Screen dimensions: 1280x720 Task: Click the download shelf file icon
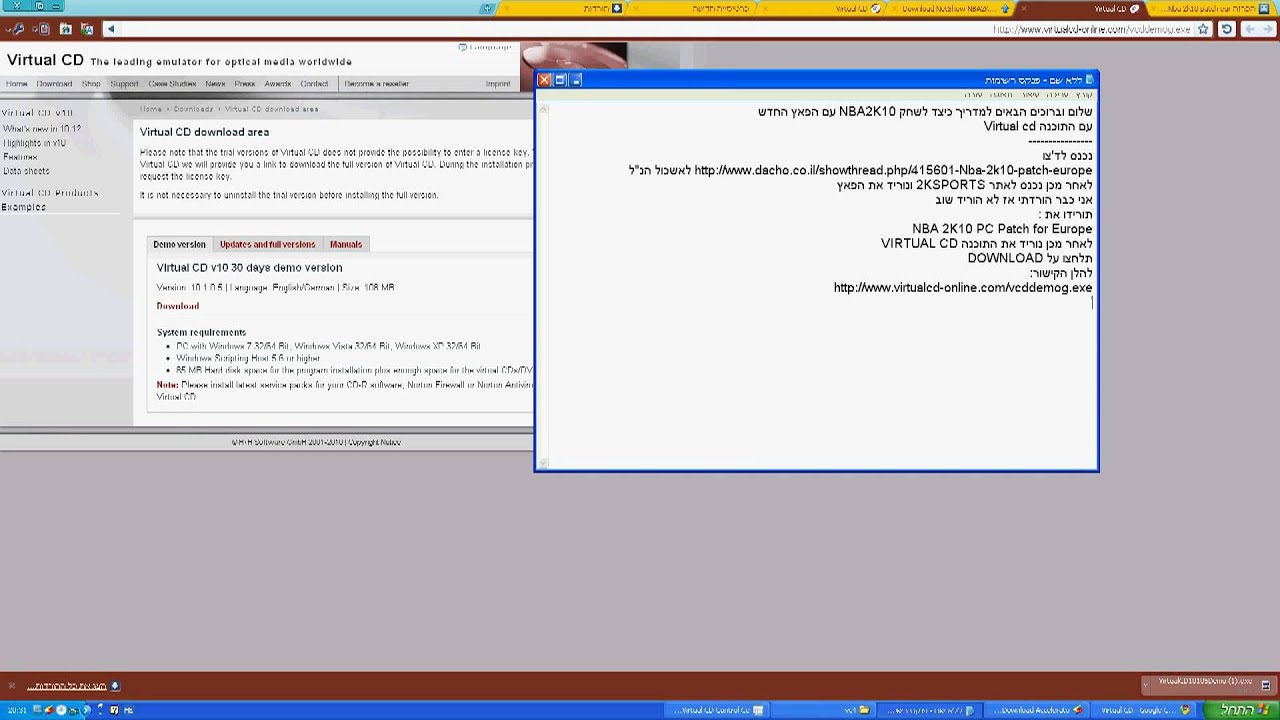point(1266,685)
